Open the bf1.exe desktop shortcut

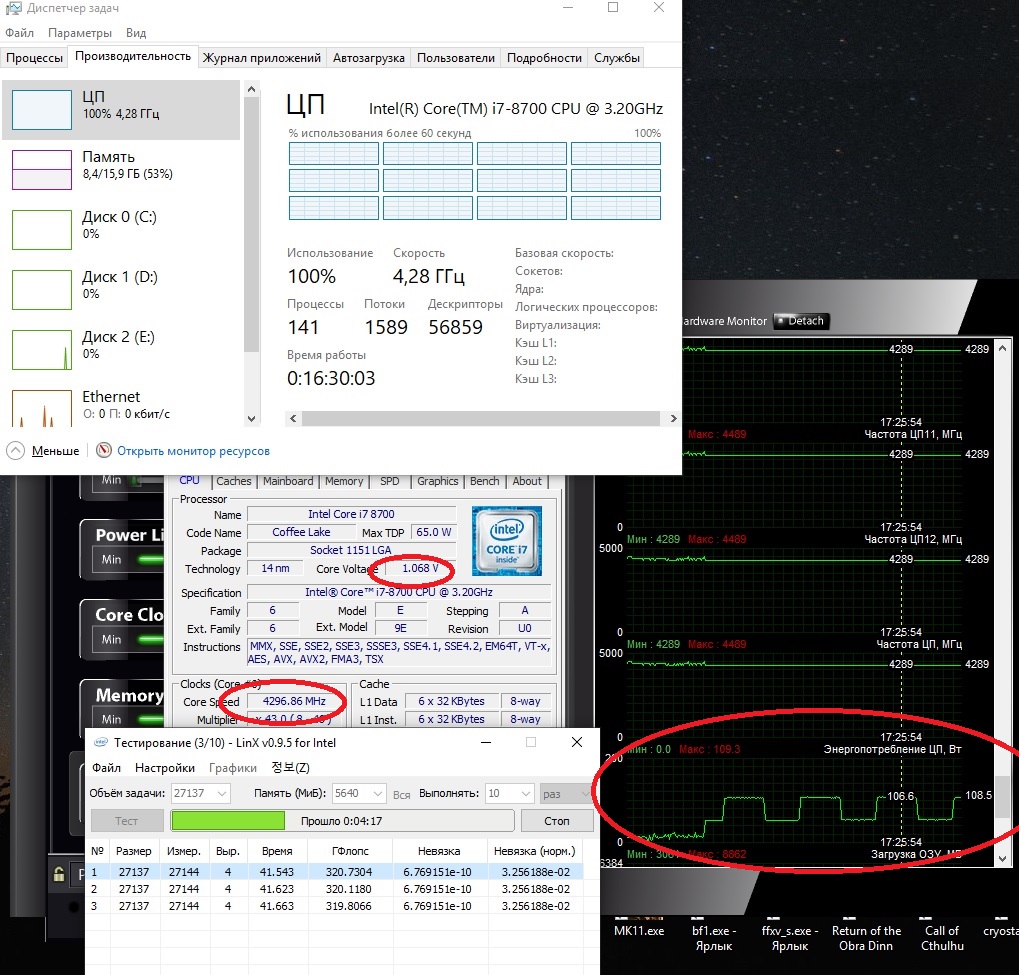[x=714, y=936]
